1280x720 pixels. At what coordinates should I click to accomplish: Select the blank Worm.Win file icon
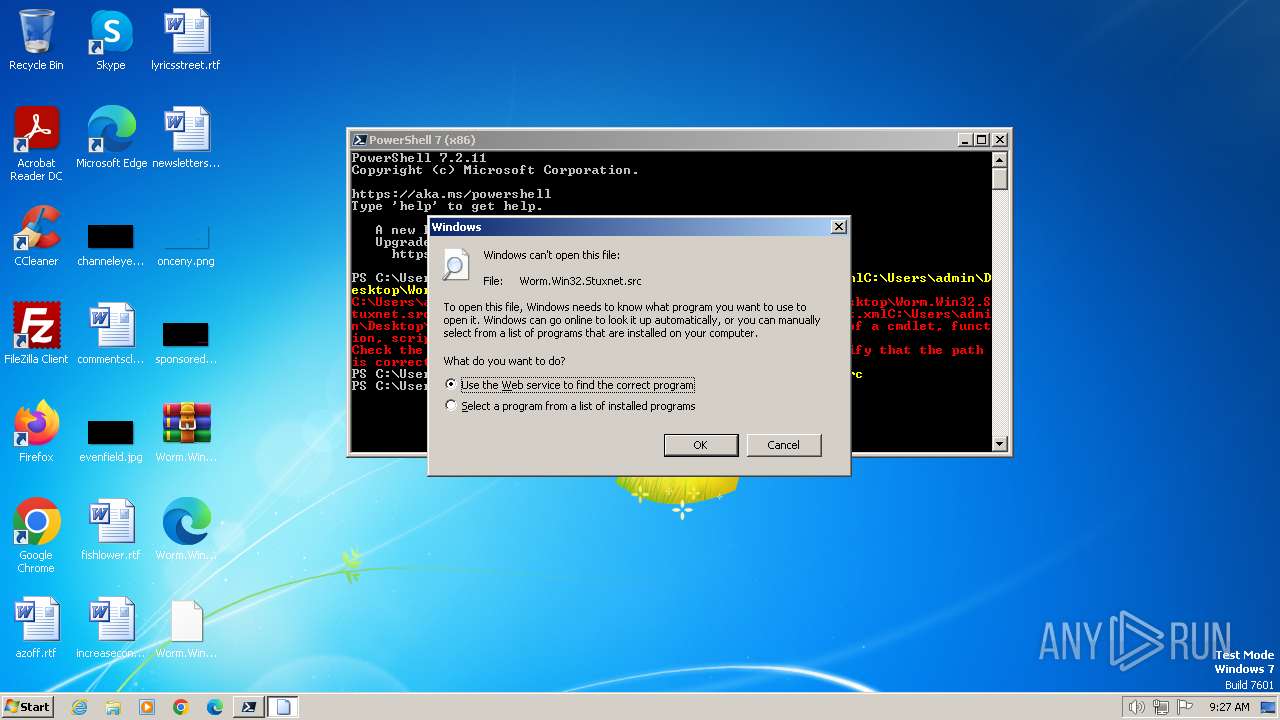[186, 628]
